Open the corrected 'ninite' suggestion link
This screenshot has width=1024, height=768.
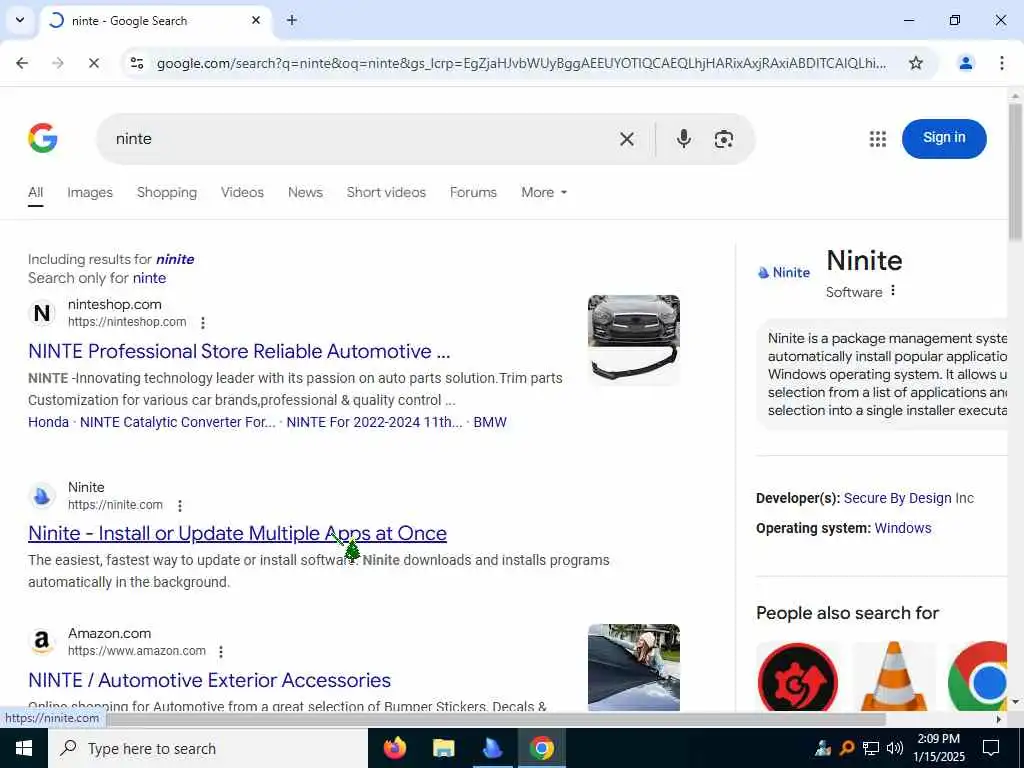[x=175, y=259]
